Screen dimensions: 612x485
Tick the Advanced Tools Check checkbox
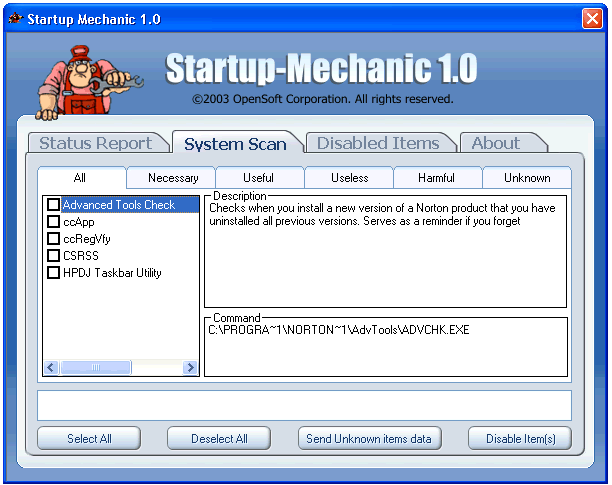(x=53, y=204)
